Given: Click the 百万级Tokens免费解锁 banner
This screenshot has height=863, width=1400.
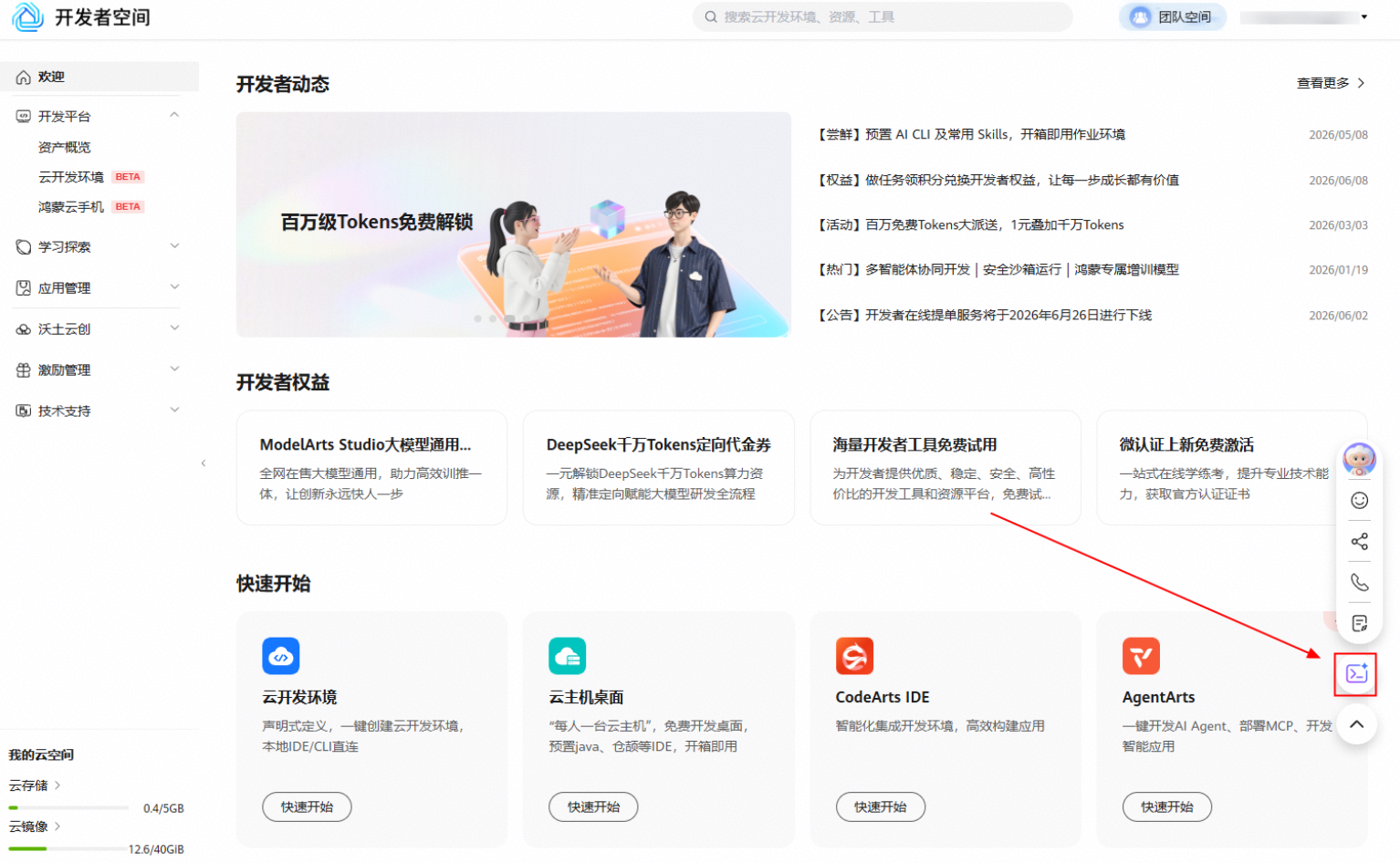Looking at the screenshot, I should [514, 224].
